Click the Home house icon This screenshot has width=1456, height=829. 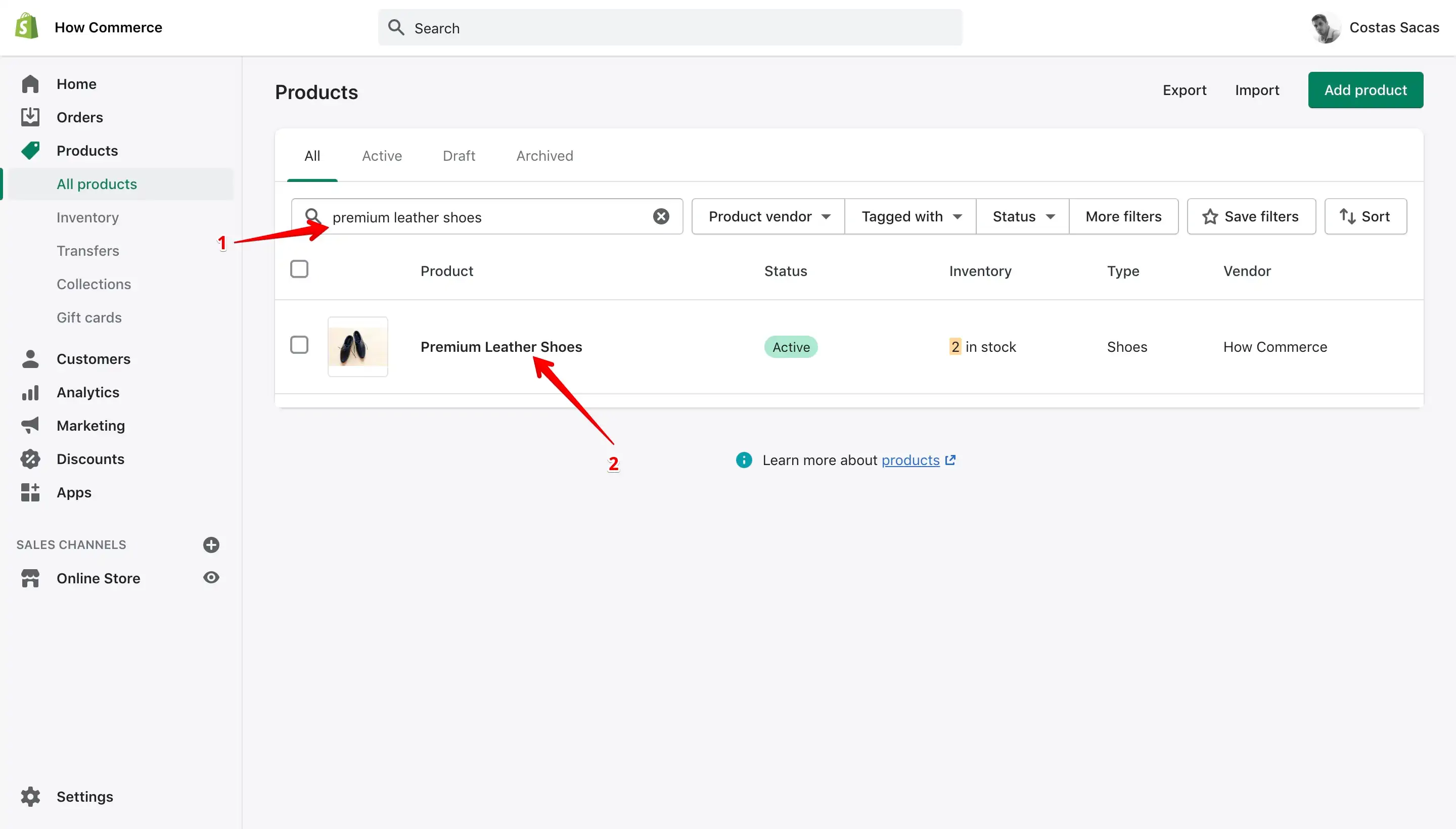coord(30,84)
